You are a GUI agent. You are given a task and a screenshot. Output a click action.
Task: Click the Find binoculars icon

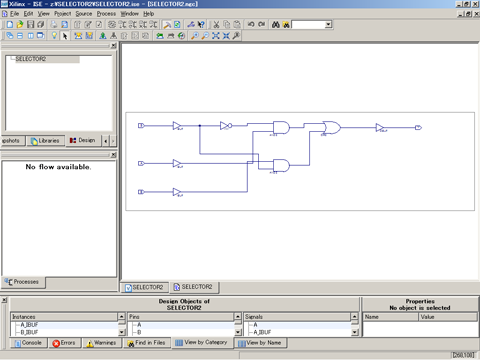(276, 24)
